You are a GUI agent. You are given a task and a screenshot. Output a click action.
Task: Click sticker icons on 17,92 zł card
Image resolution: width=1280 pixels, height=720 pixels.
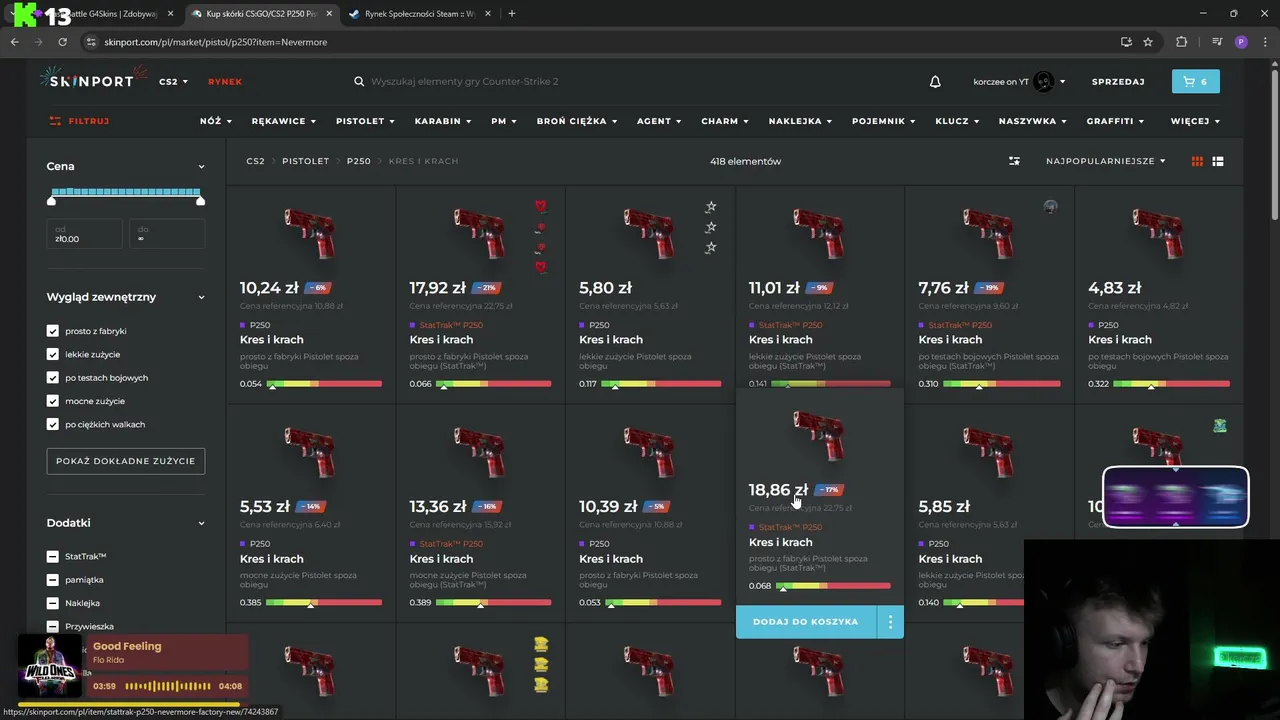540,236
